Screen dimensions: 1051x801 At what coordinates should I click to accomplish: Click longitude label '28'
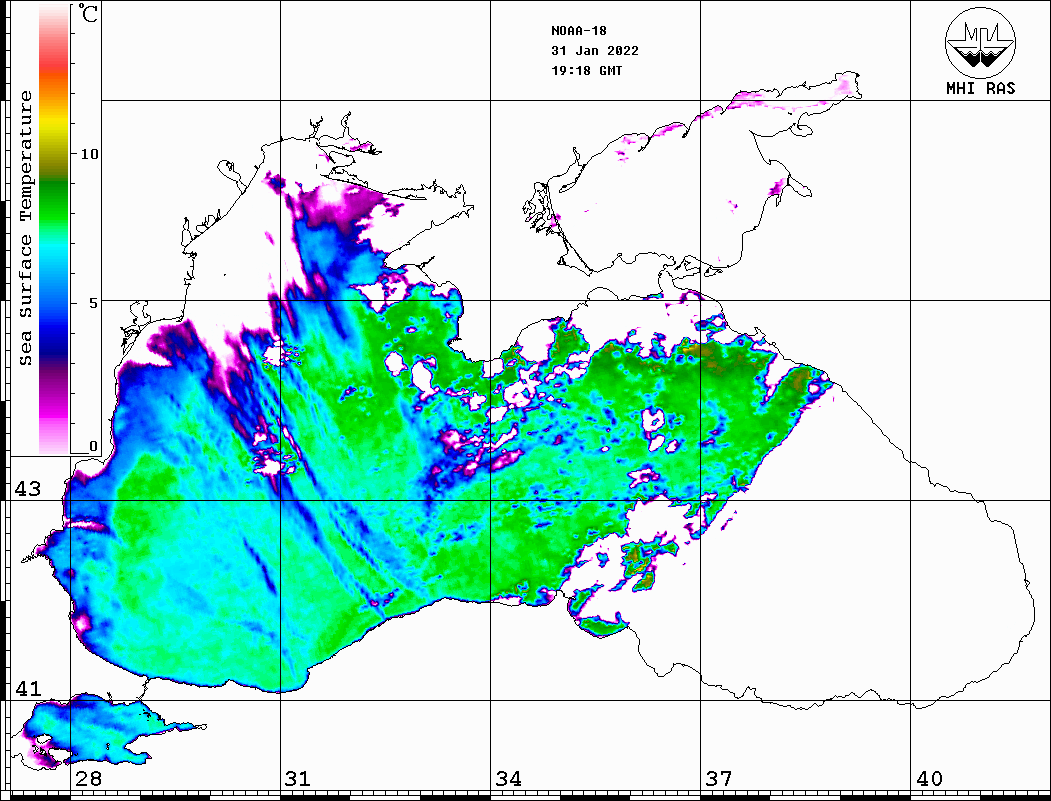(88, 779)
